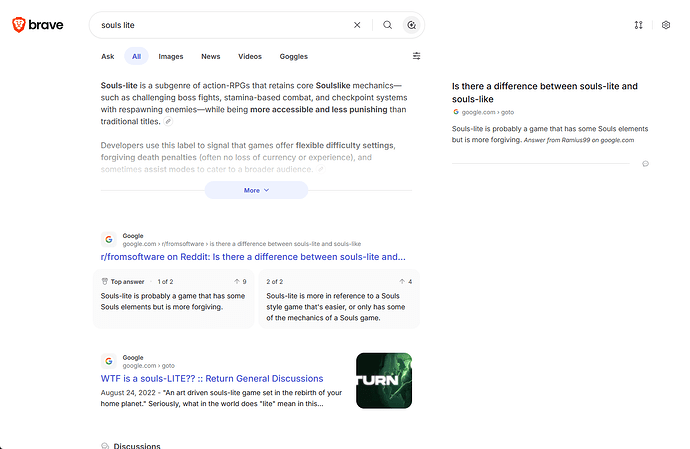Image resolution: width=690 pixels, height=449 pixels.
Task: Click the upvote arrow showing 9
Action: pos(237,281)
